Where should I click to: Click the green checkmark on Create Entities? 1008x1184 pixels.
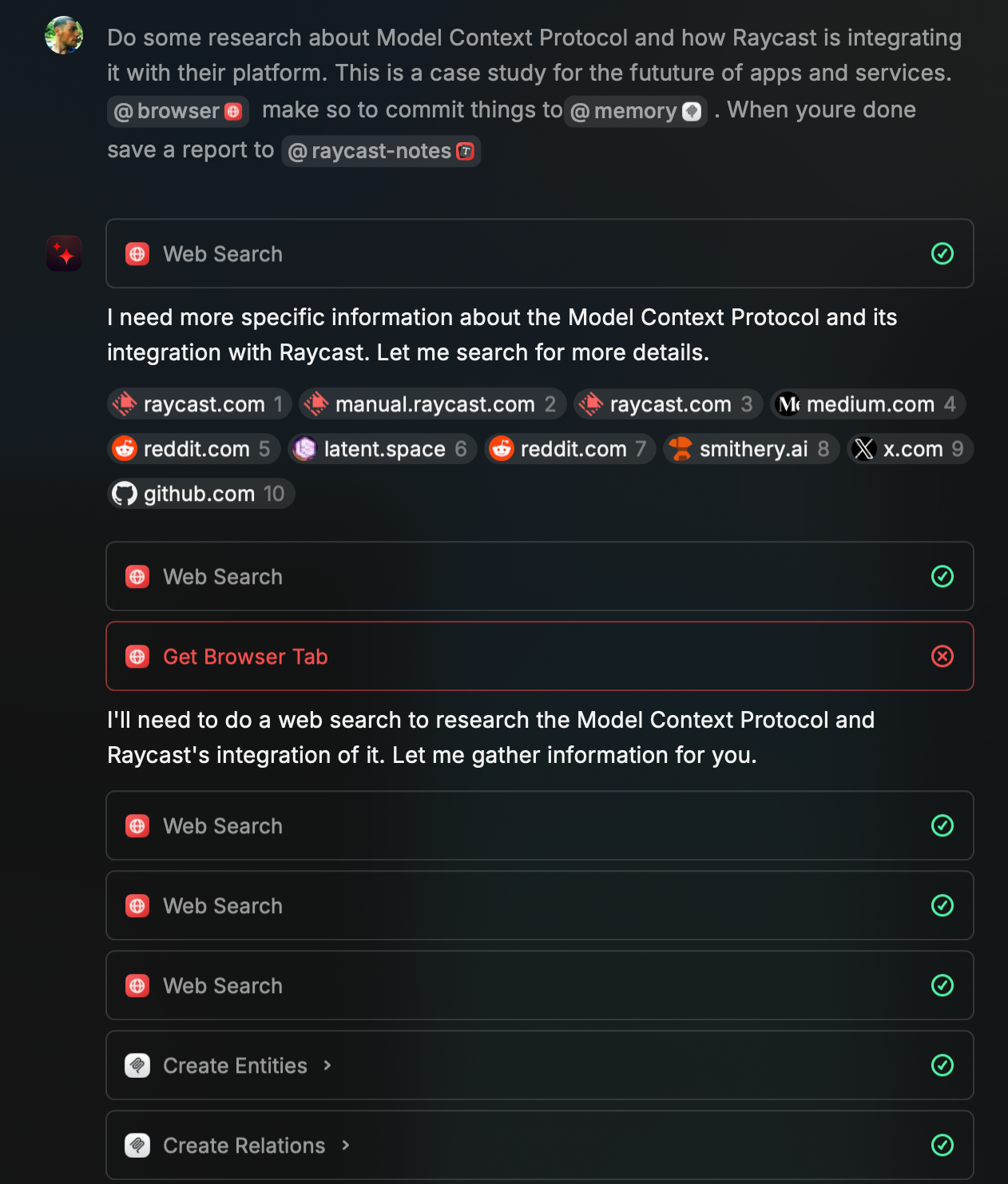click(x=943, y=1065)
